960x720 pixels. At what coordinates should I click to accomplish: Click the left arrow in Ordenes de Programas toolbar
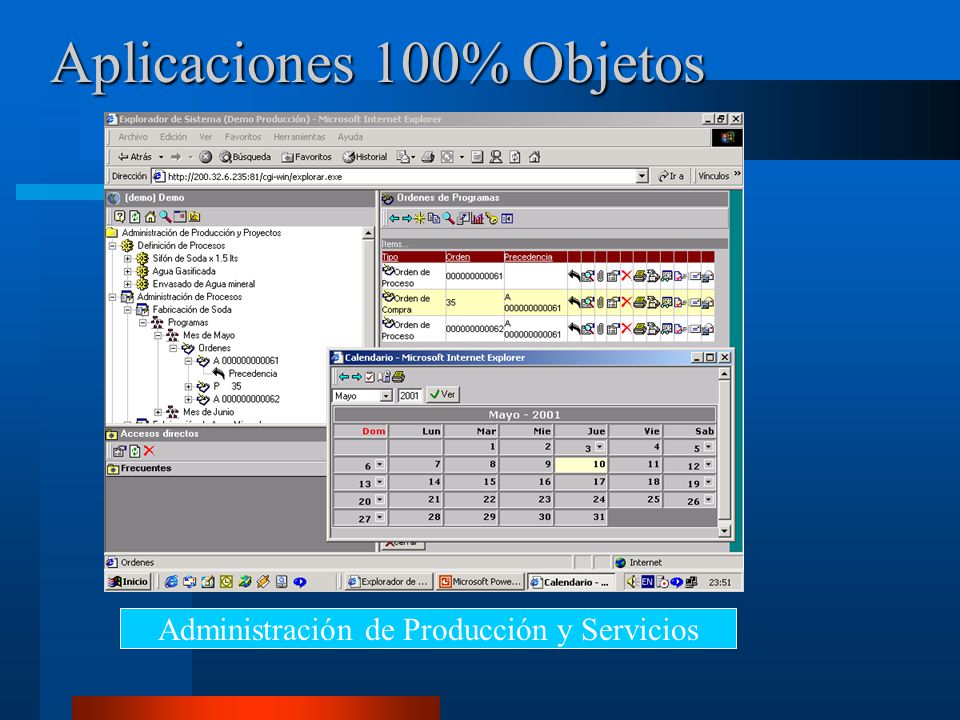click(x=394, y=219)
